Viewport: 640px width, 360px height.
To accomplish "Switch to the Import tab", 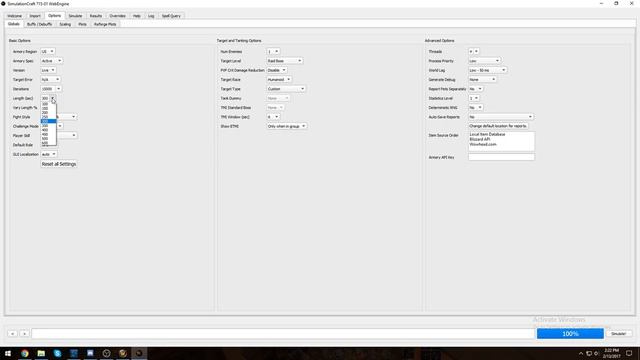I will [x=35, y=16].
